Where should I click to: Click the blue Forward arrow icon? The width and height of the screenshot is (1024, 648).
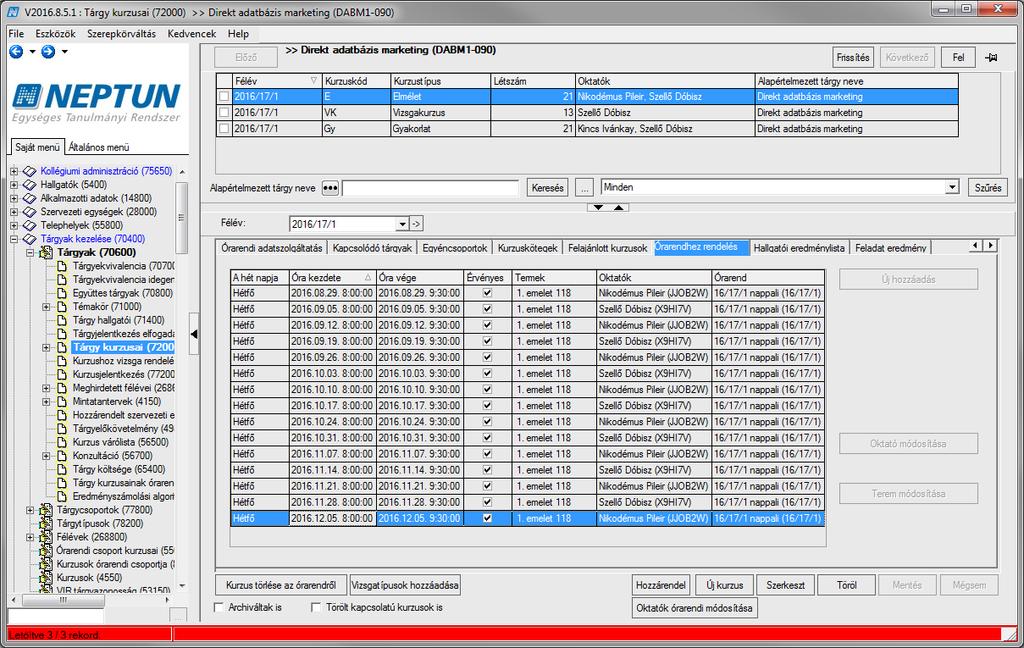click(x=48, y=52)
